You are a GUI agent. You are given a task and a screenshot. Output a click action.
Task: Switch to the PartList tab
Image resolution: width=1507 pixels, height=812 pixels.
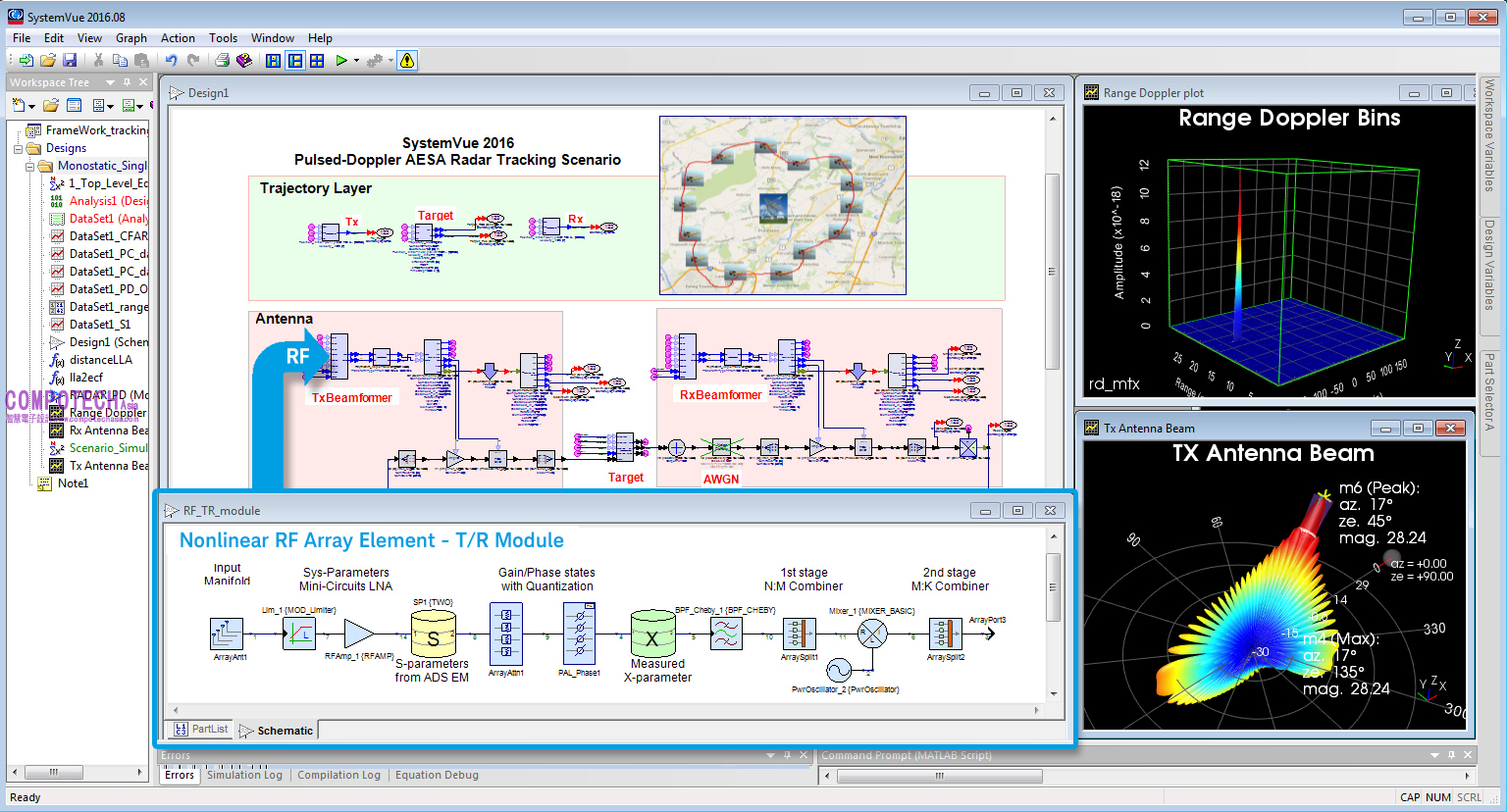201,730
